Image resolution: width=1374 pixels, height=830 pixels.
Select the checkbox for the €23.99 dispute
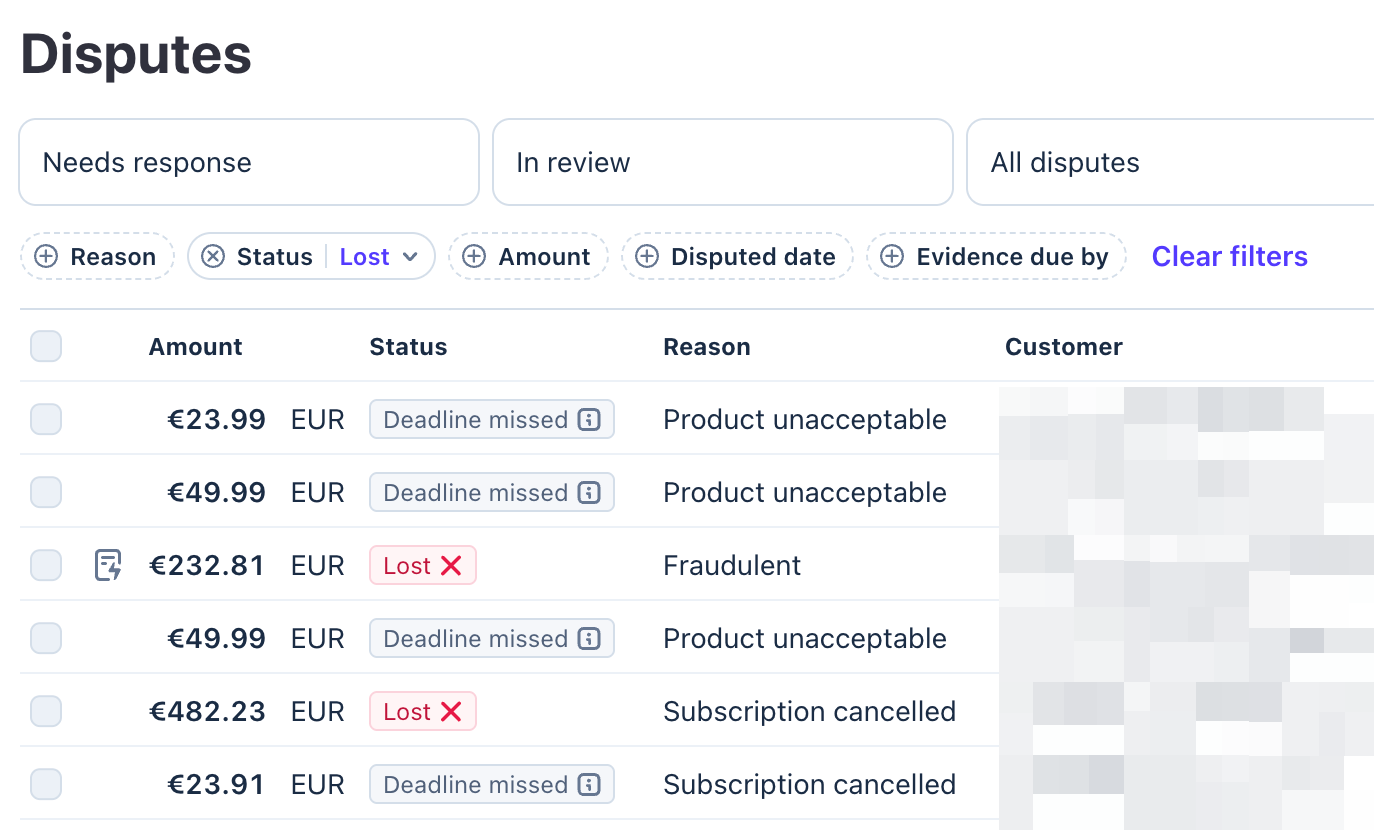pyautogui.click(x=46, y=420)
